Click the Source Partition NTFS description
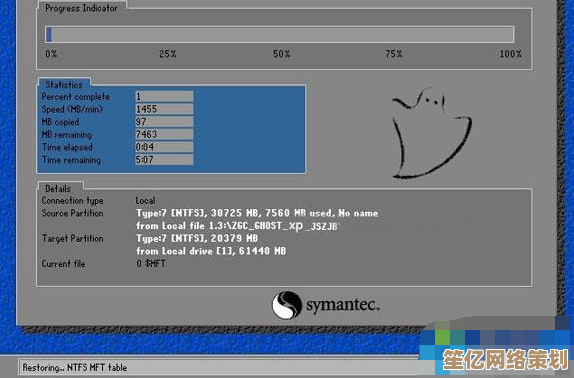574x378 pixels. click(x=257, y=213)
